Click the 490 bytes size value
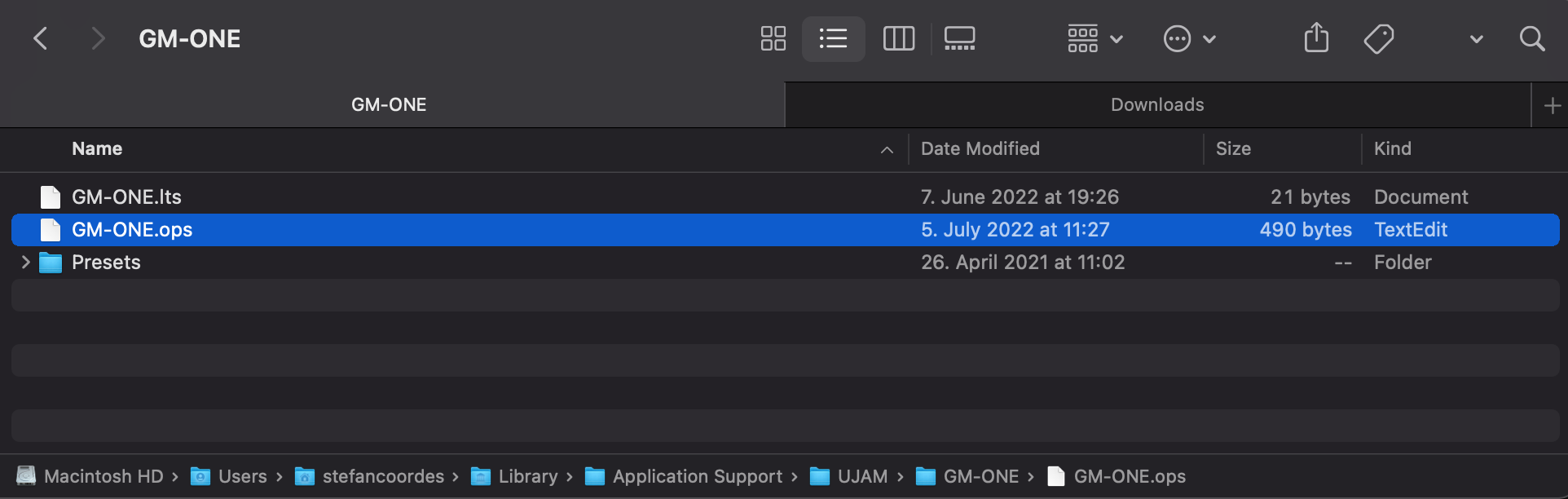This screenshot has width=1568, height=499. click(x=1306, y=229)
